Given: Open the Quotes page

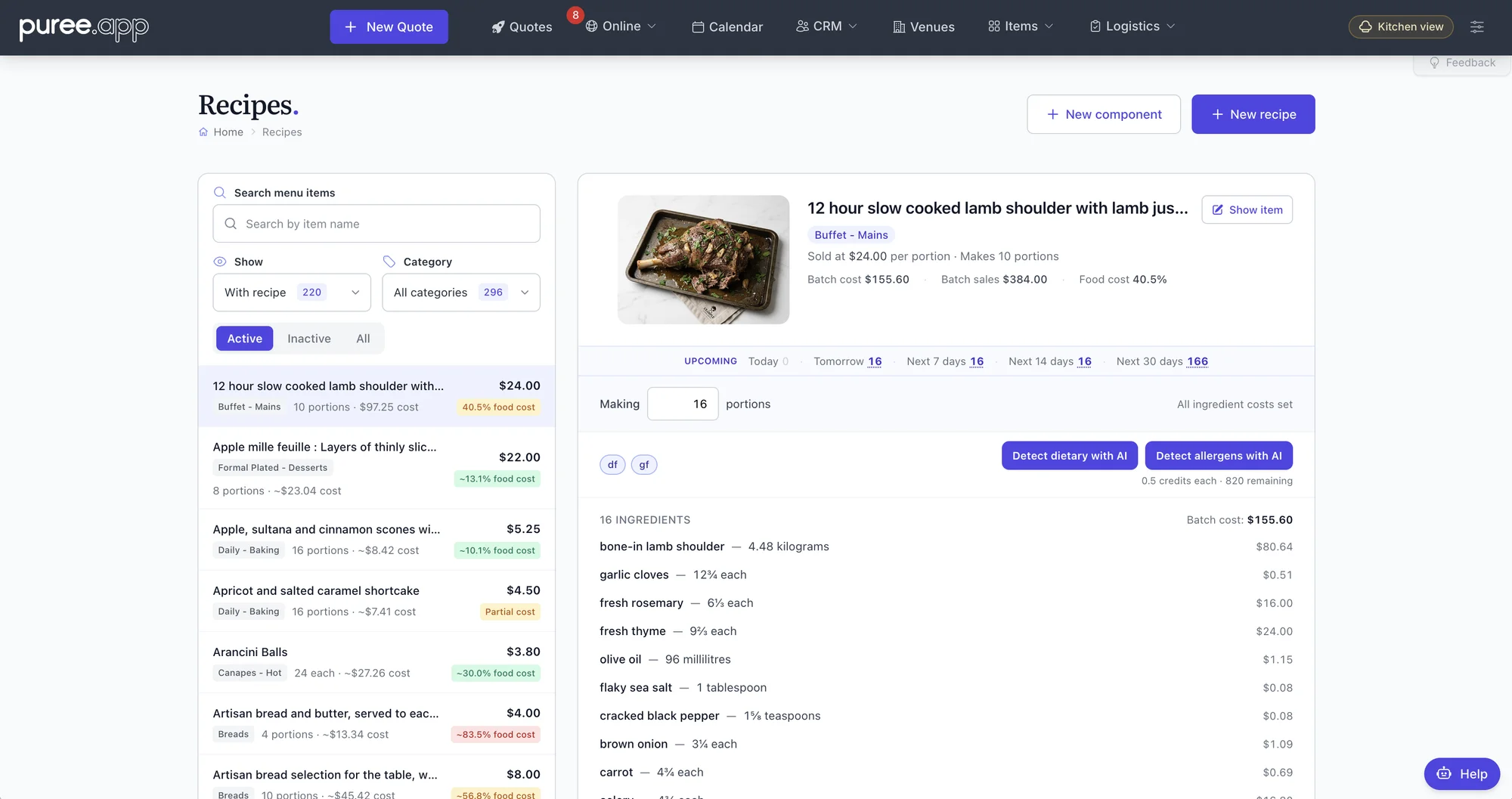Looking at the screenshot, I should pyautogui.click(x=522, y=27).
